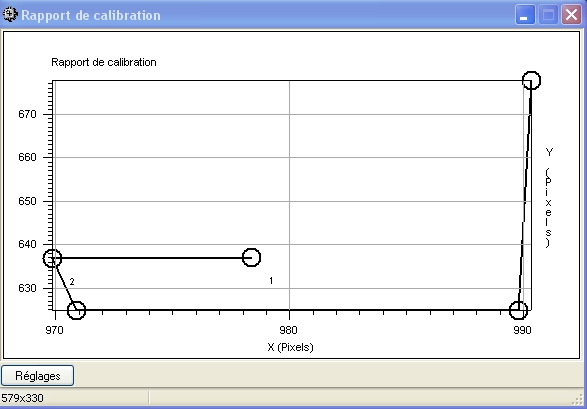The image size is (587, 409).
Task: Click the point label 1 on the chart
Action: click(271, 281)
